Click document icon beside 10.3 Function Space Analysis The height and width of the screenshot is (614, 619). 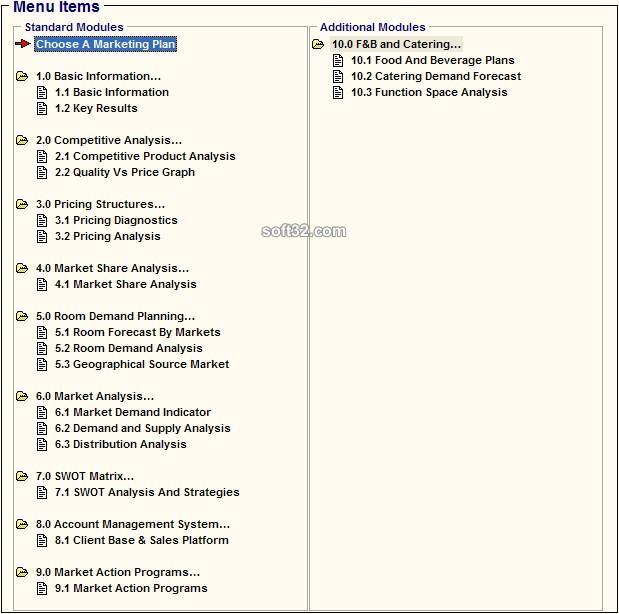tap(338, 92)
